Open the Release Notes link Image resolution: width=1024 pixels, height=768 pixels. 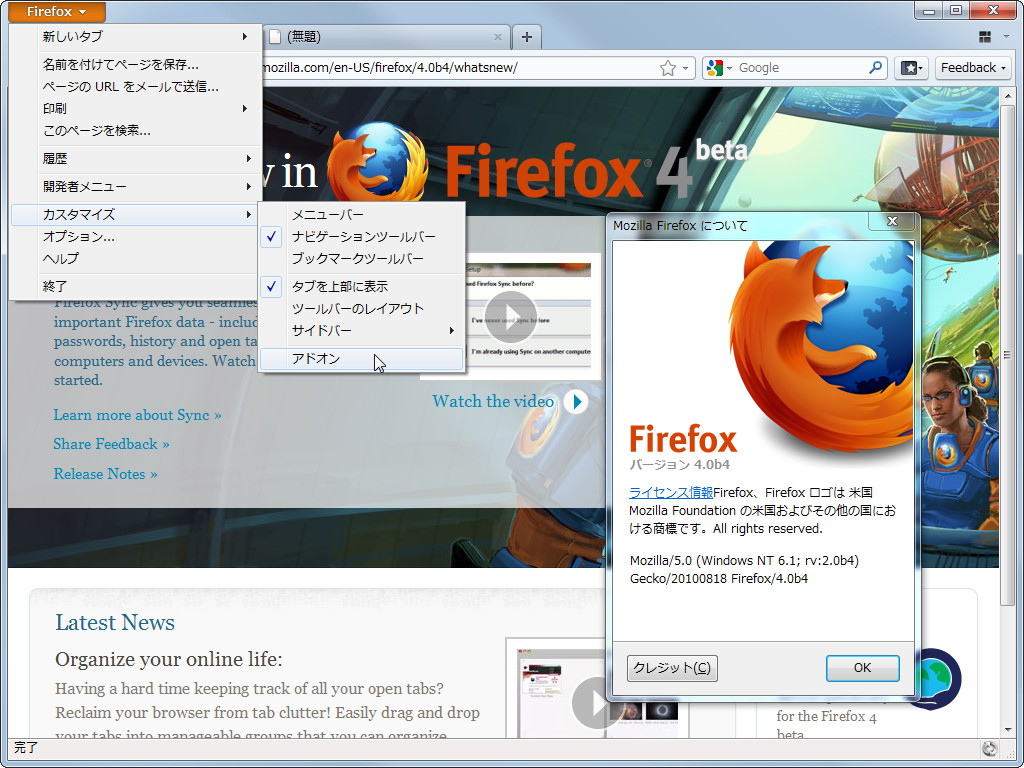(x=105, y=473)
